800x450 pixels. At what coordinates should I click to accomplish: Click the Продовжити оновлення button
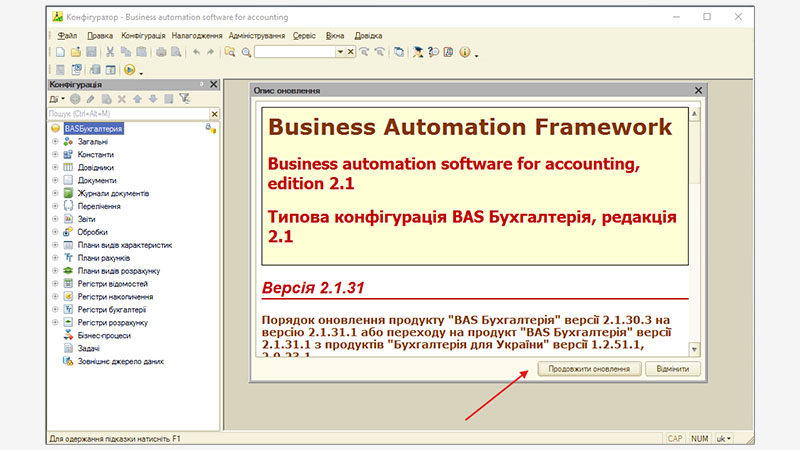click(589, 369)
